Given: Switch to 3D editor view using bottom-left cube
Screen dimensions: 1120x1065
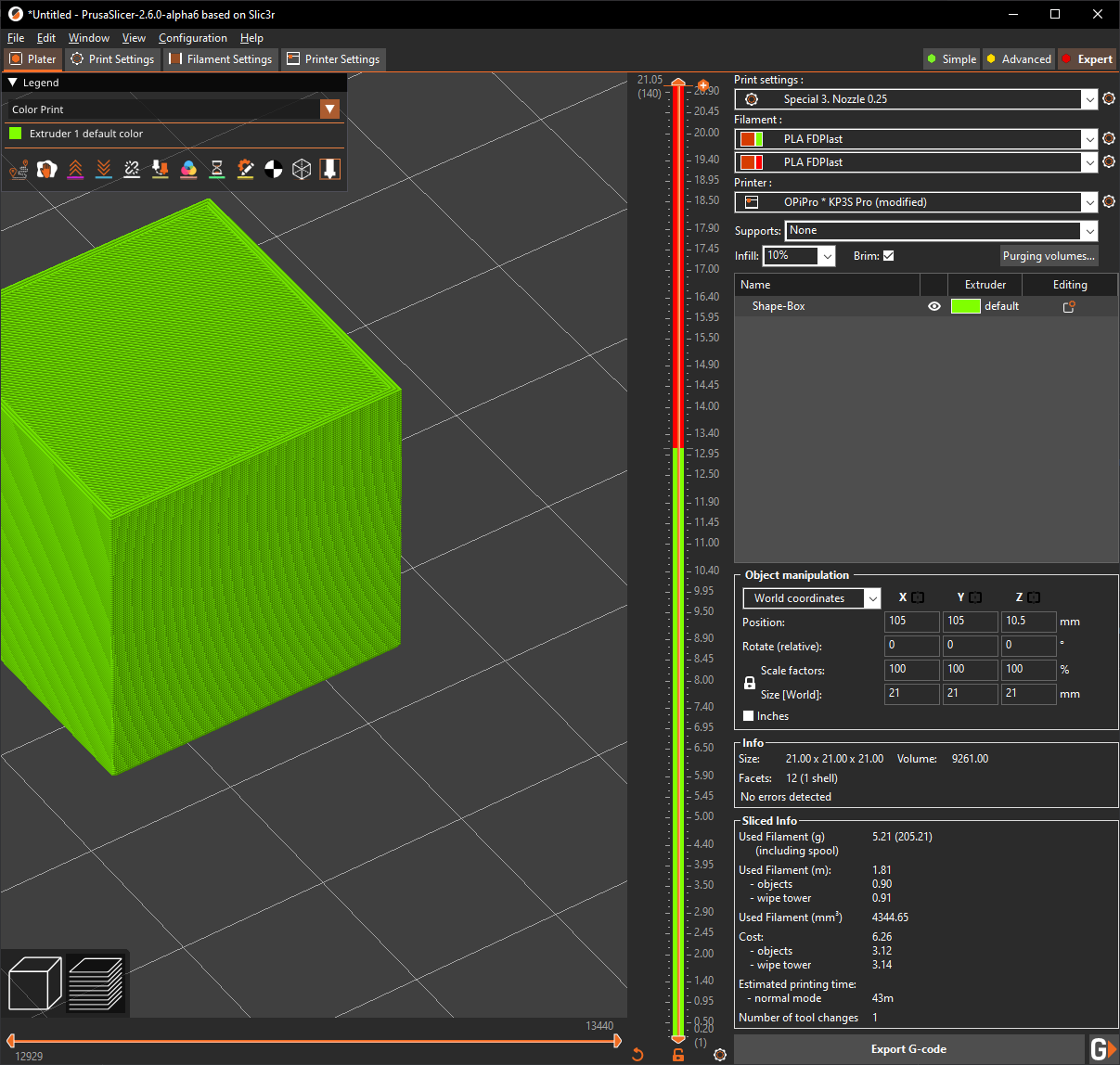Looking at the screenshot, I should (34, 982).
